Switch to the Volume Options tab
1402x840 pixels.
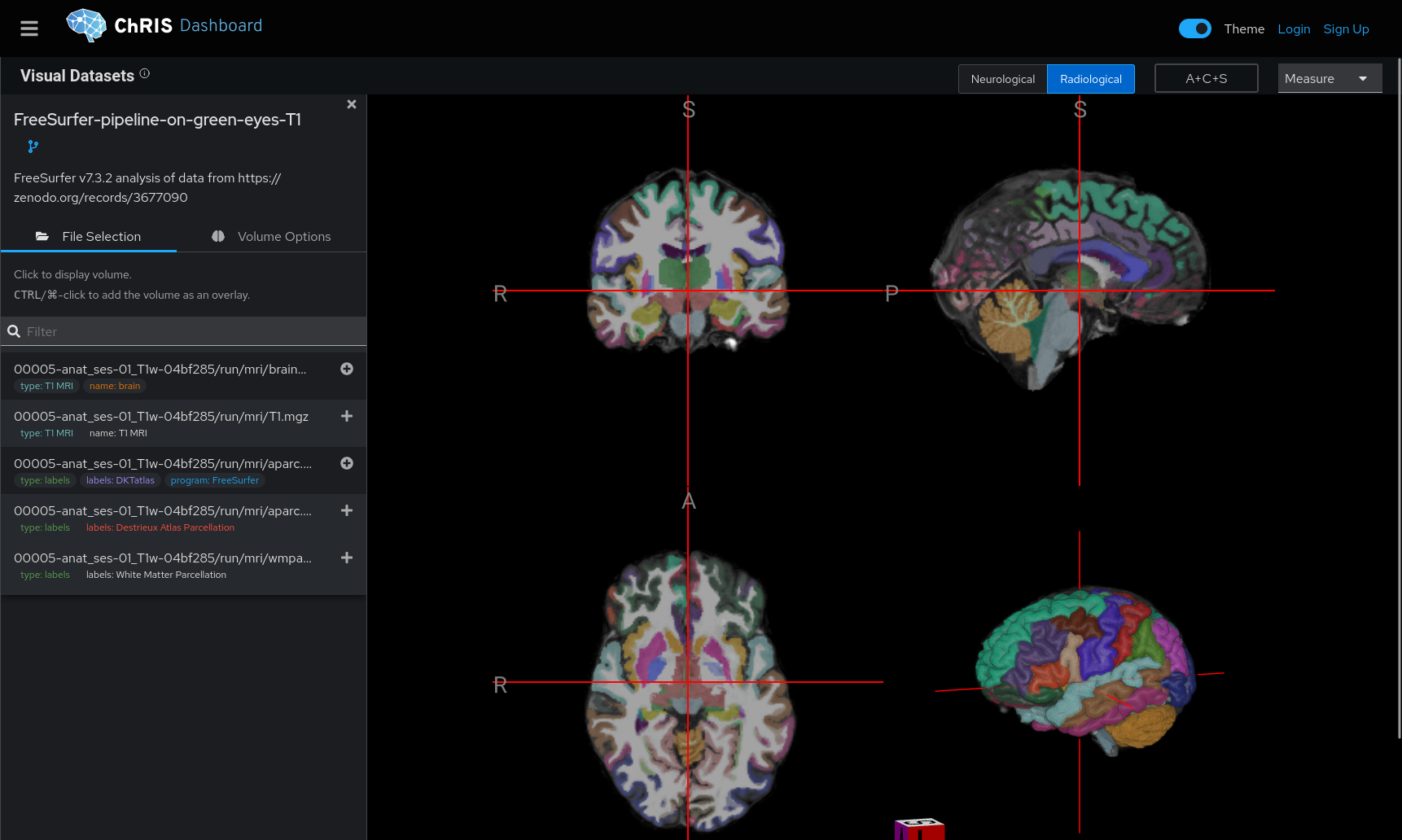point(271,236)
